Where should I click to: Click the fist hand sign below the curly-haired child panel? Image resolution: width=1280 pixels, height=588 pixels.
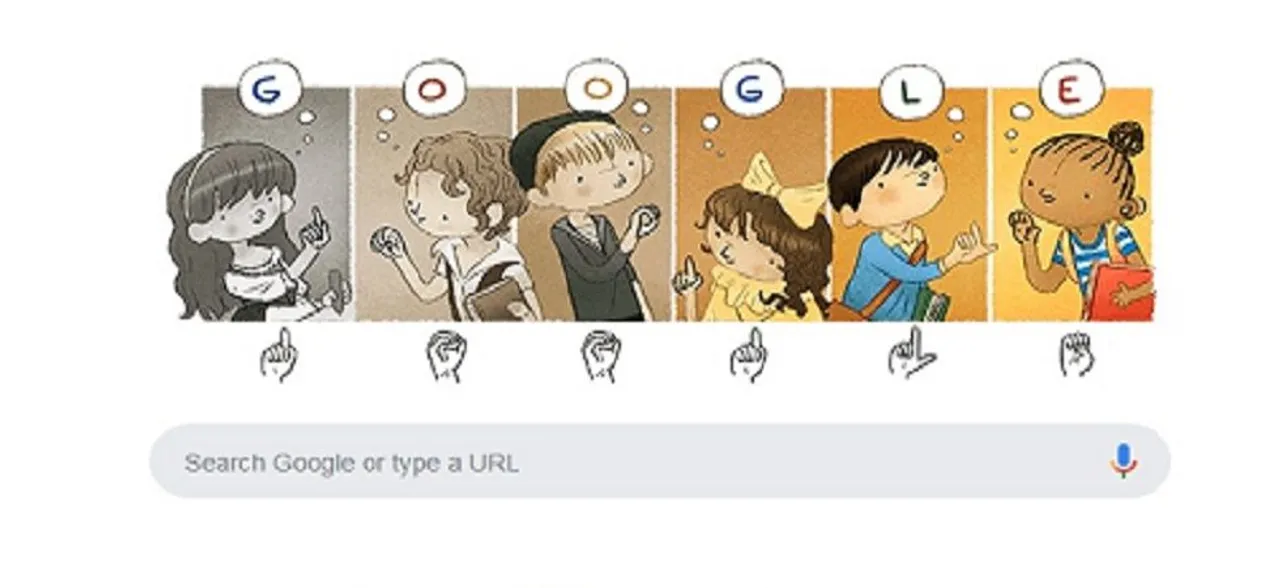pyautogui.click(x=445, y=356)
